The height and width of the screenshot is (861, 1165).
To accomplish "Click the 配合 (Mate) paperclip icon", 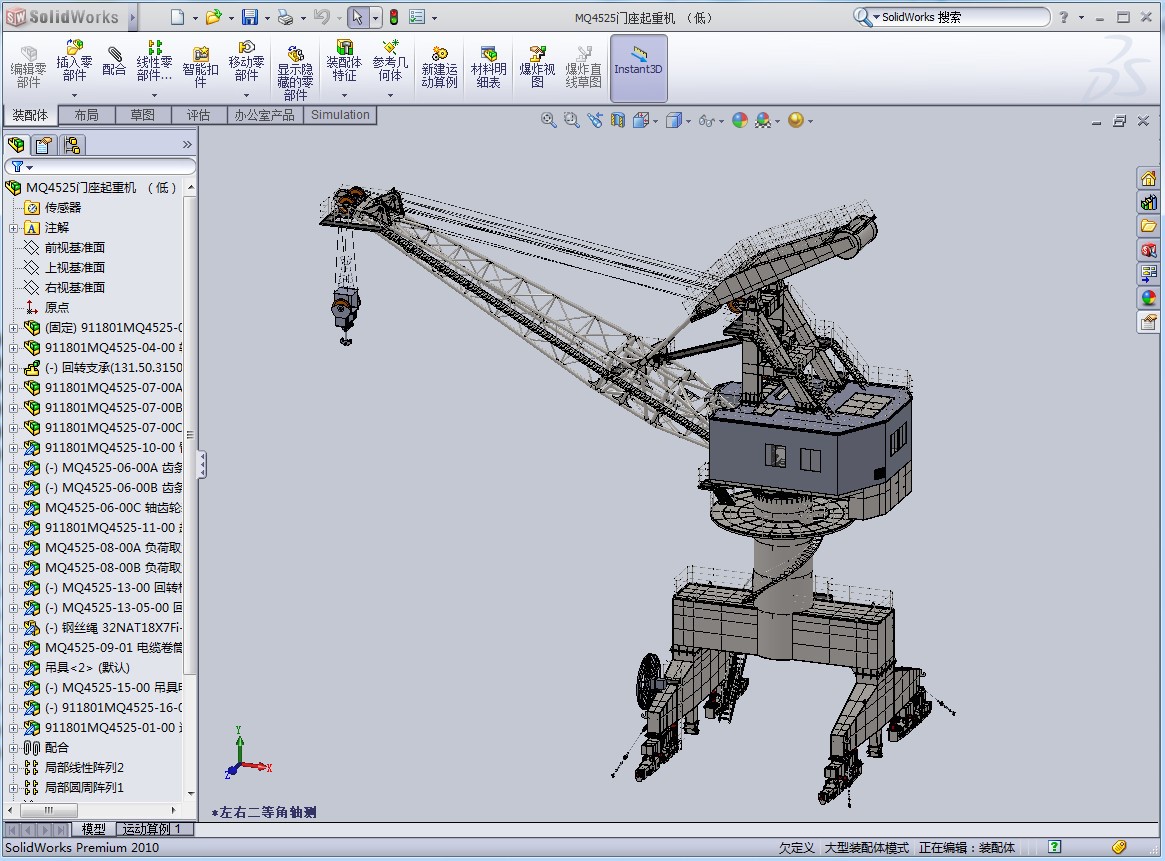I will point(115,55).
